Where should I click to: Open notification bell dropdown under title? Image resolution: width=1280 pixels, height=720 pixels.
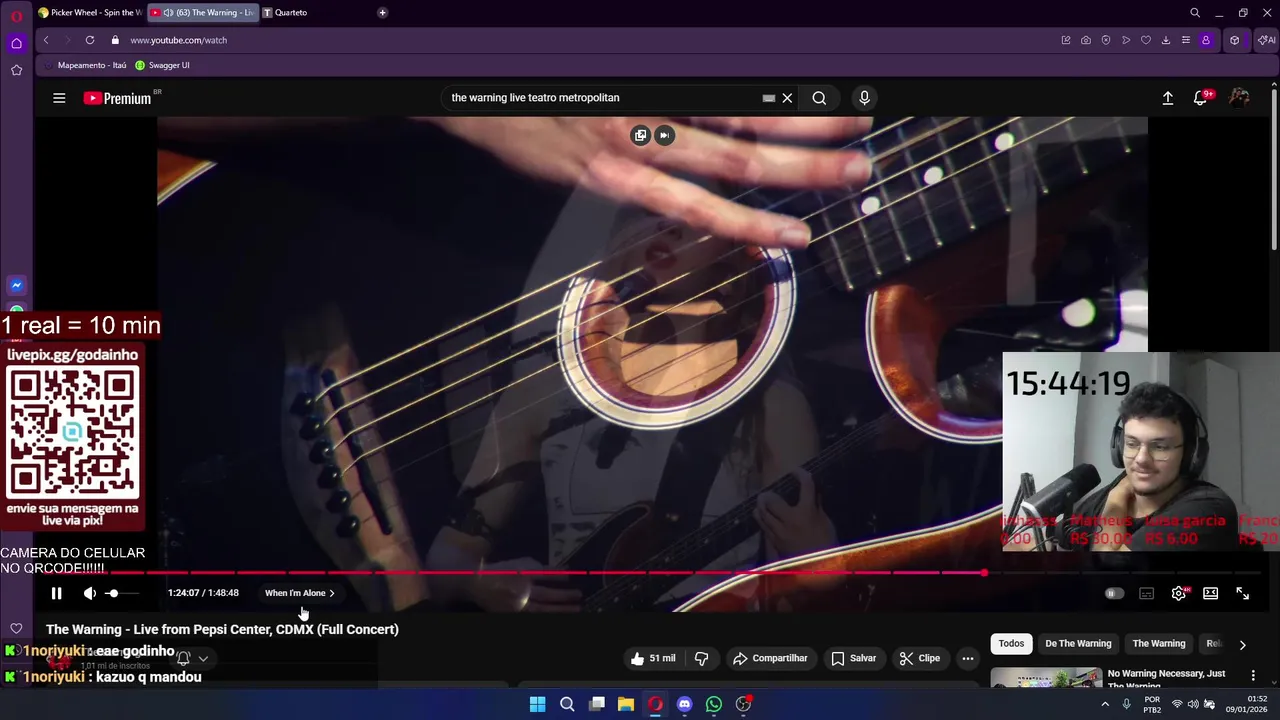click(192, 658)
